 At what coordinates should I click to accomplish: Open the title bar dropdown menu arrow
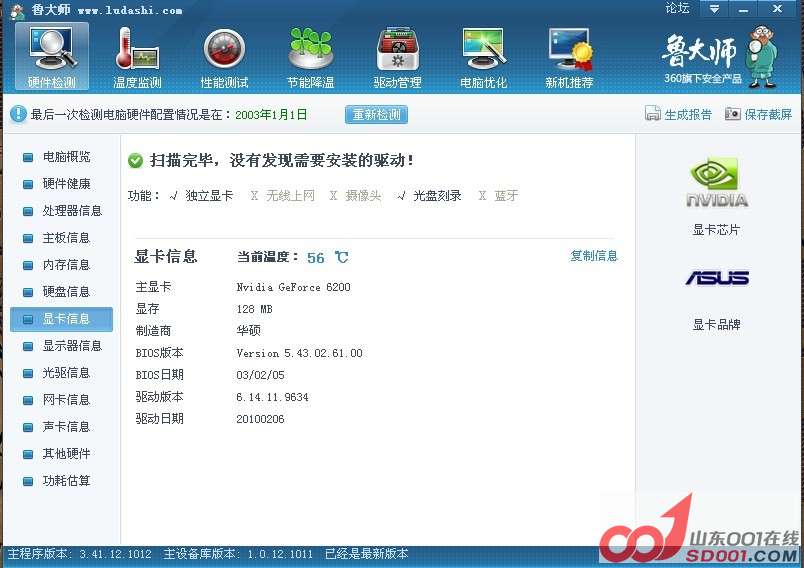point(713,9)
